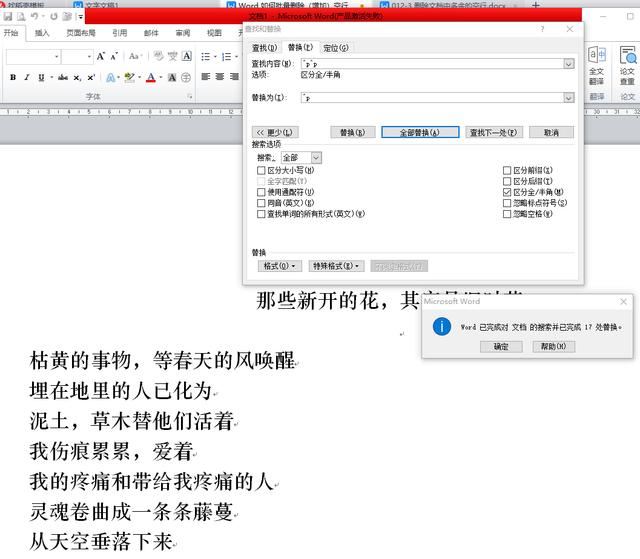Expand the 替换为 history dropdown
This screenshot has height=559, width=640.
[569, 98]
